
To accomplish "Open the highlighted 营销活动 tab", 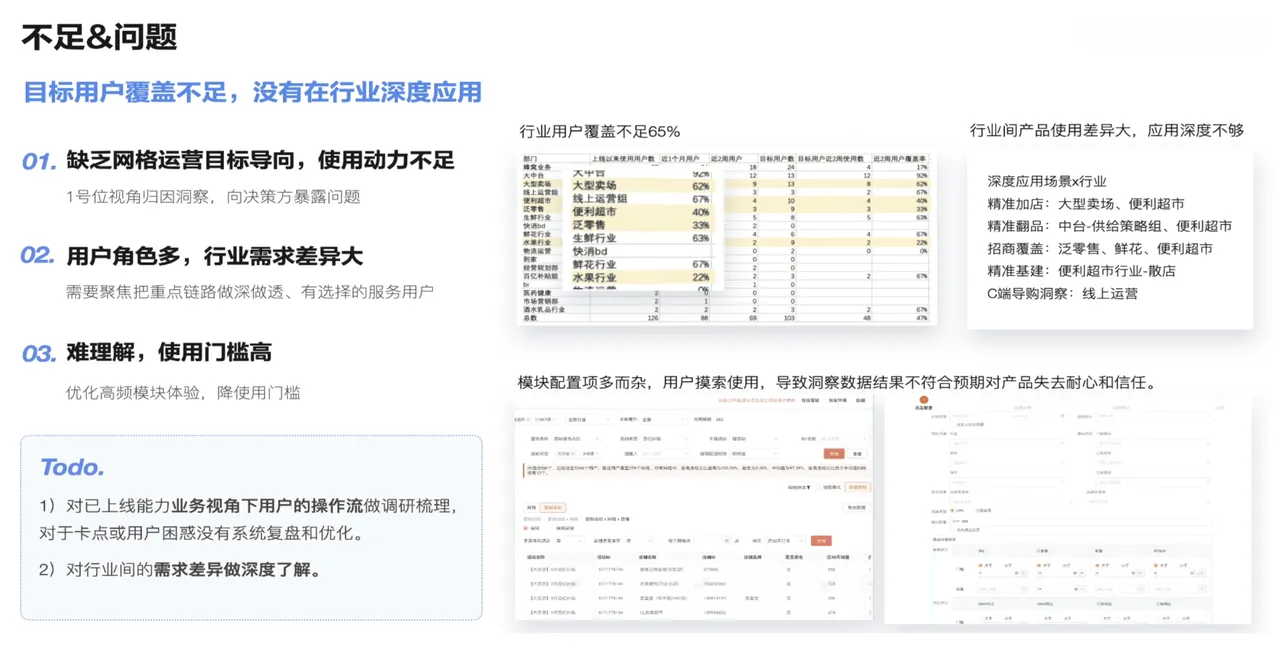I will pyautogui.click(x=553, y=507).
